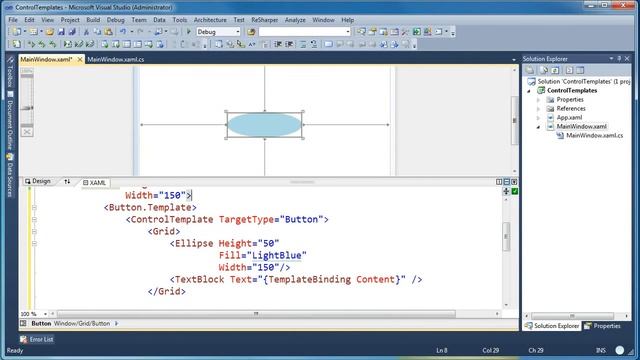Open the ReSharper menu
Screen dimensions: 640x360
264,20
